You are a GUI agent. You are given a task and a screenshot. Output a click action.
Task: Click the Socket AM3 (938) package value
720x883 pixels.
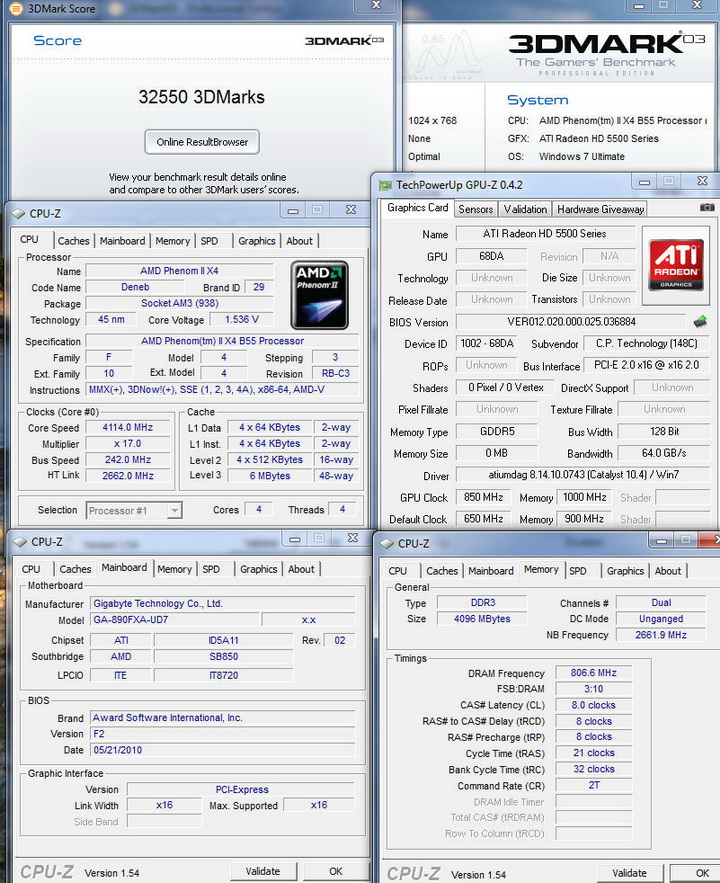pyautogui.click(x=180, y=304)
